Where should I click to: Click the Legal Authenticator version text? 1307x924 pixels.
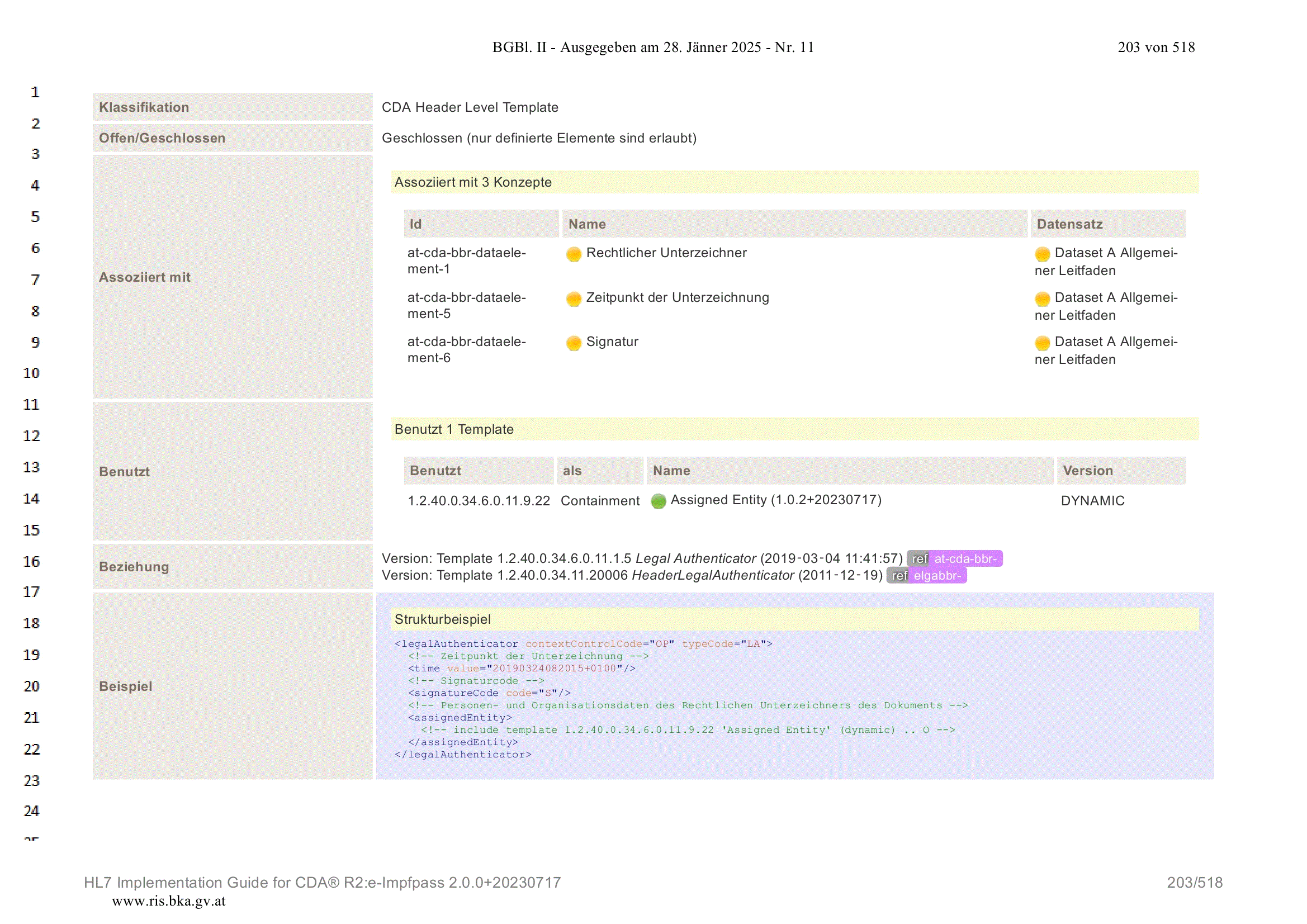point(642,558)
